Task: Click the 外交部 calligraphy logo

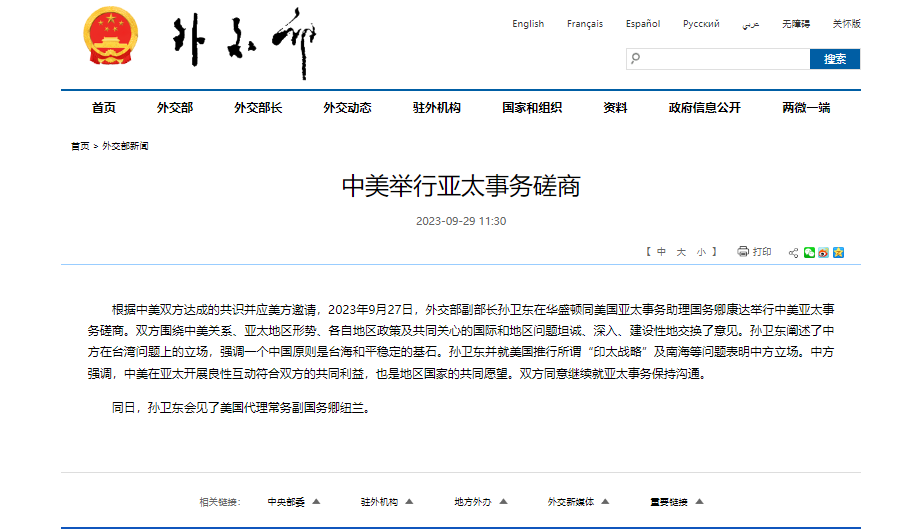Action: tap(244, 42)
